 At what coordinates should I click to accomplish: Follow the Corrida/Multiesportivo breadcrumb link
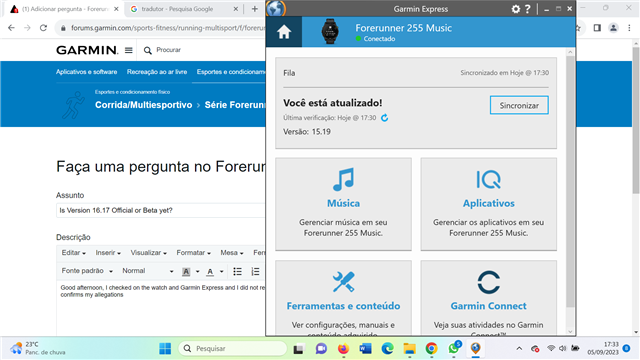(x=144, y=105)
